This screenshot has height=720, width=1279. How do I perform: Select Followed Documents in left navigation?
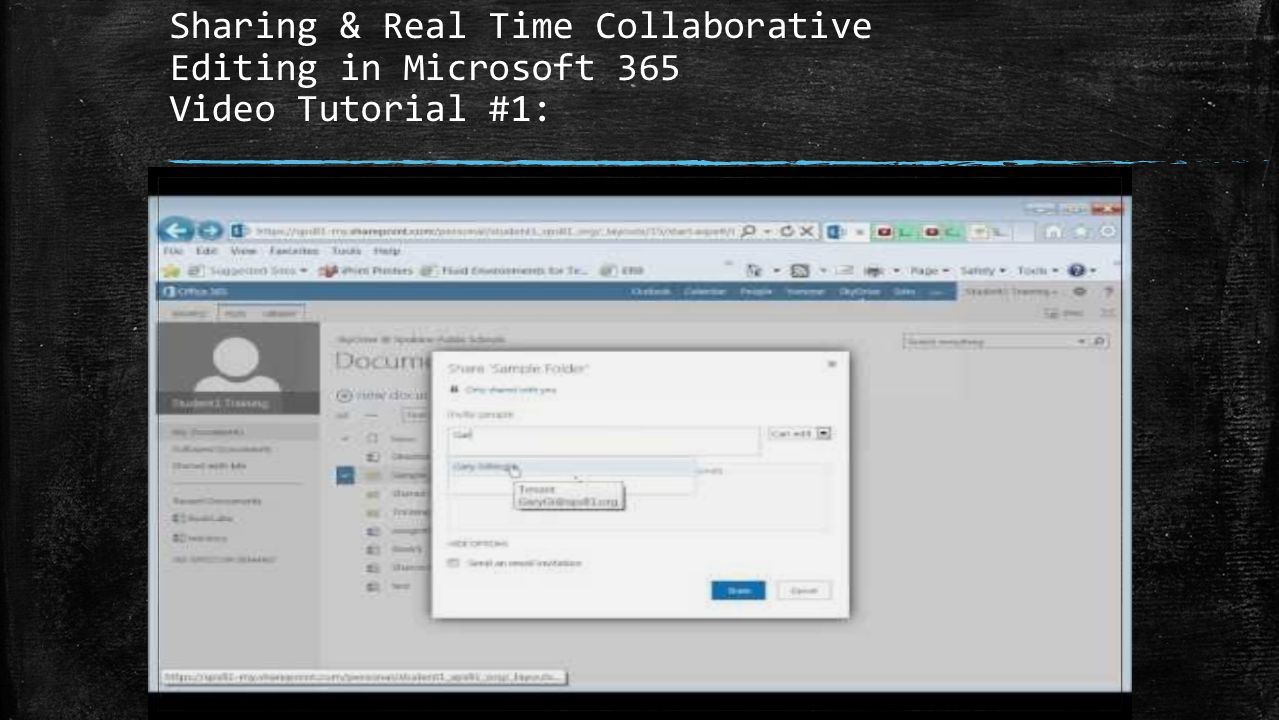222,449
